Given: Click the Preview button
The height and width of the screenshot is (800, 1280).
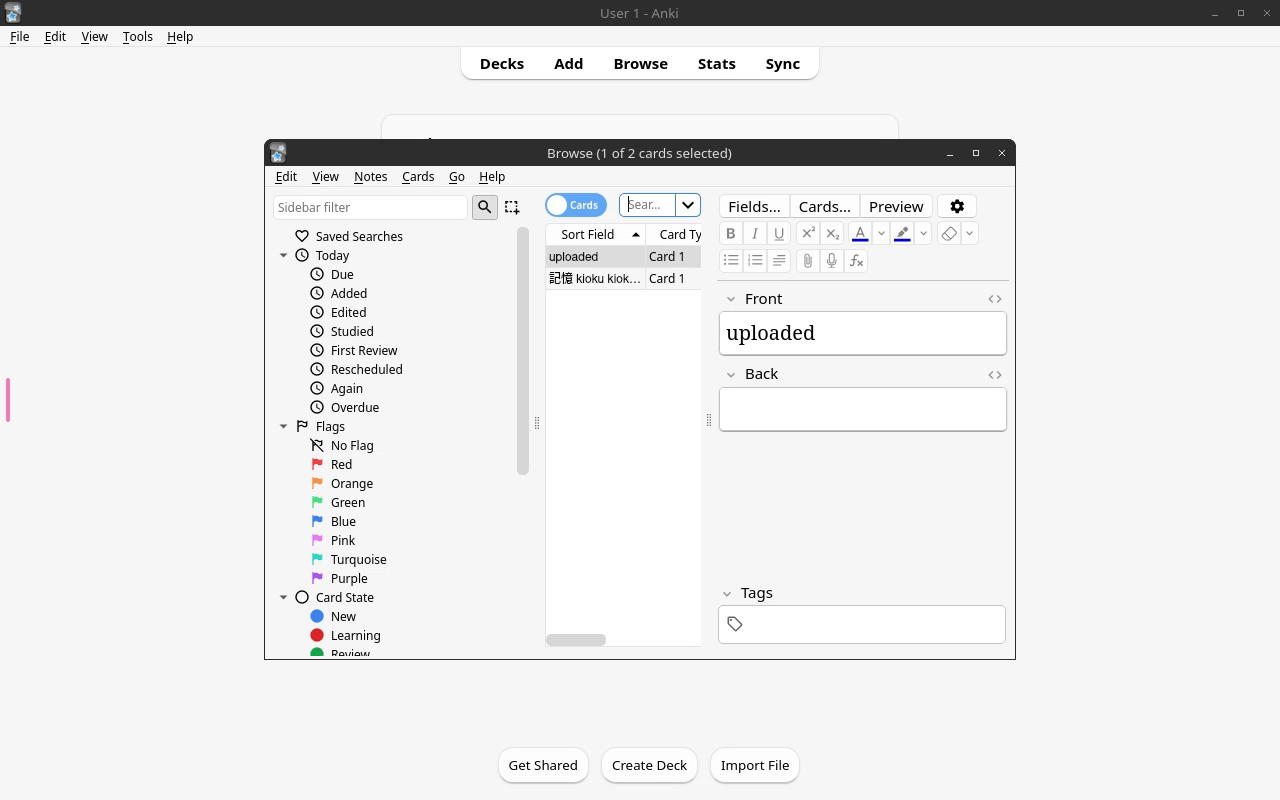Looking at the screenshot, I should point(896,206).
